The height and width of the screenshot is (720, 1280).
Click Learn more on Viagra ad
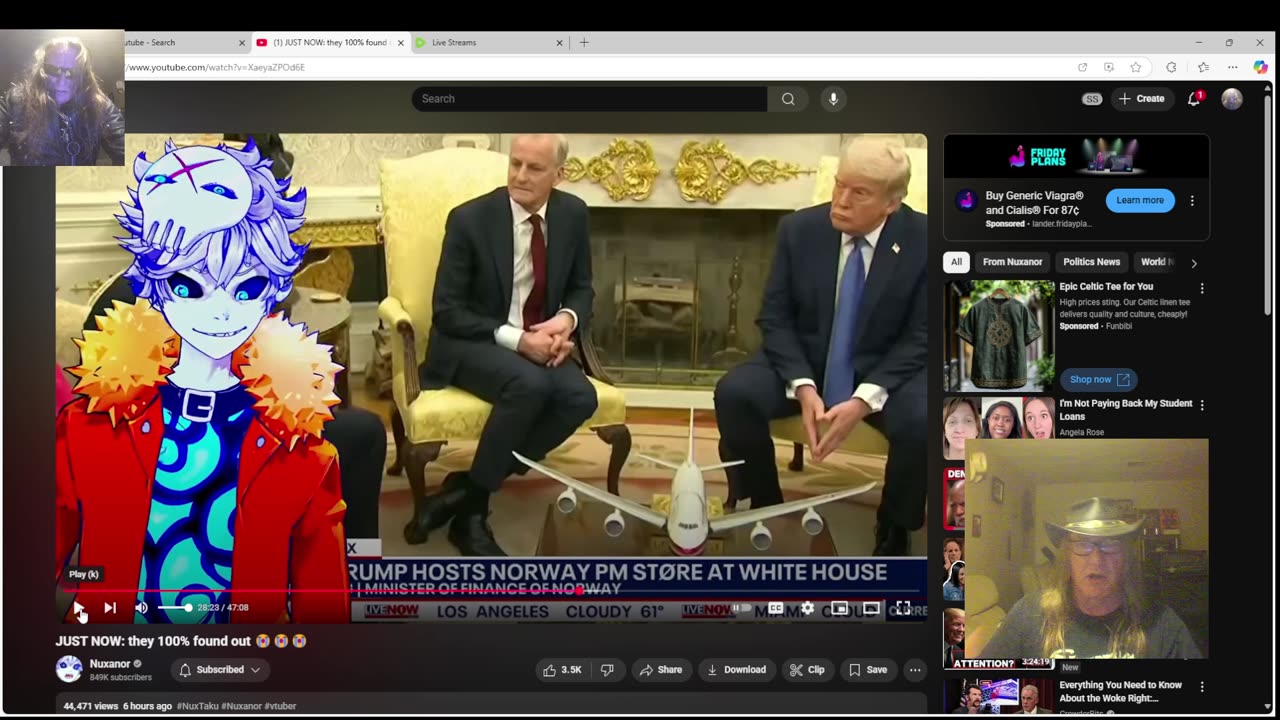click(1140, 200)
